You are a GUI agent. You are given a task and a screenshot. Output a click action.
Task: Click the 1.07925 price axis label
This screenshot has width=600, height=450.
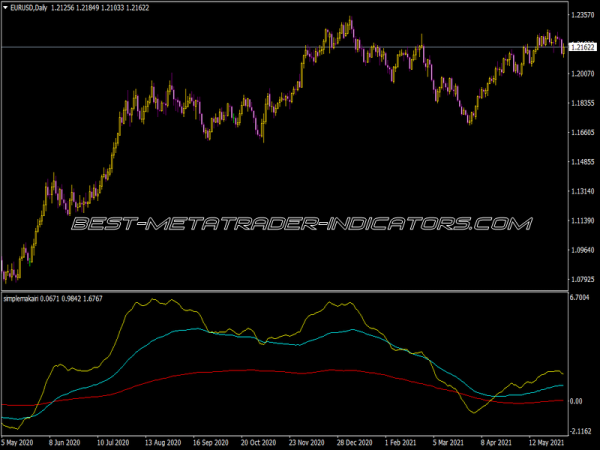581,279
